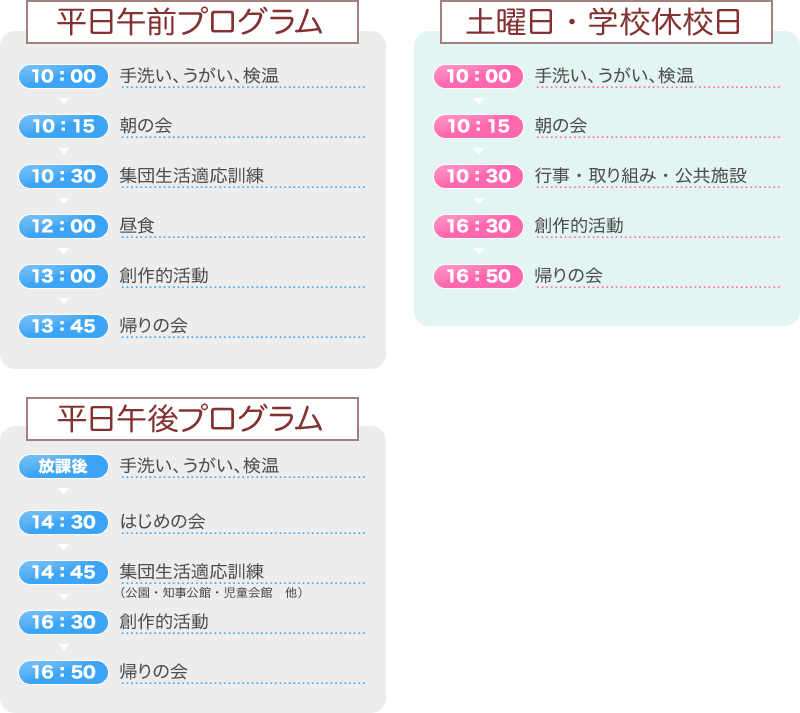Screen dimensions: 800x713
Task: Click the 放課後 blue badge
Action: pyautogui.click(x=63, y=466)
